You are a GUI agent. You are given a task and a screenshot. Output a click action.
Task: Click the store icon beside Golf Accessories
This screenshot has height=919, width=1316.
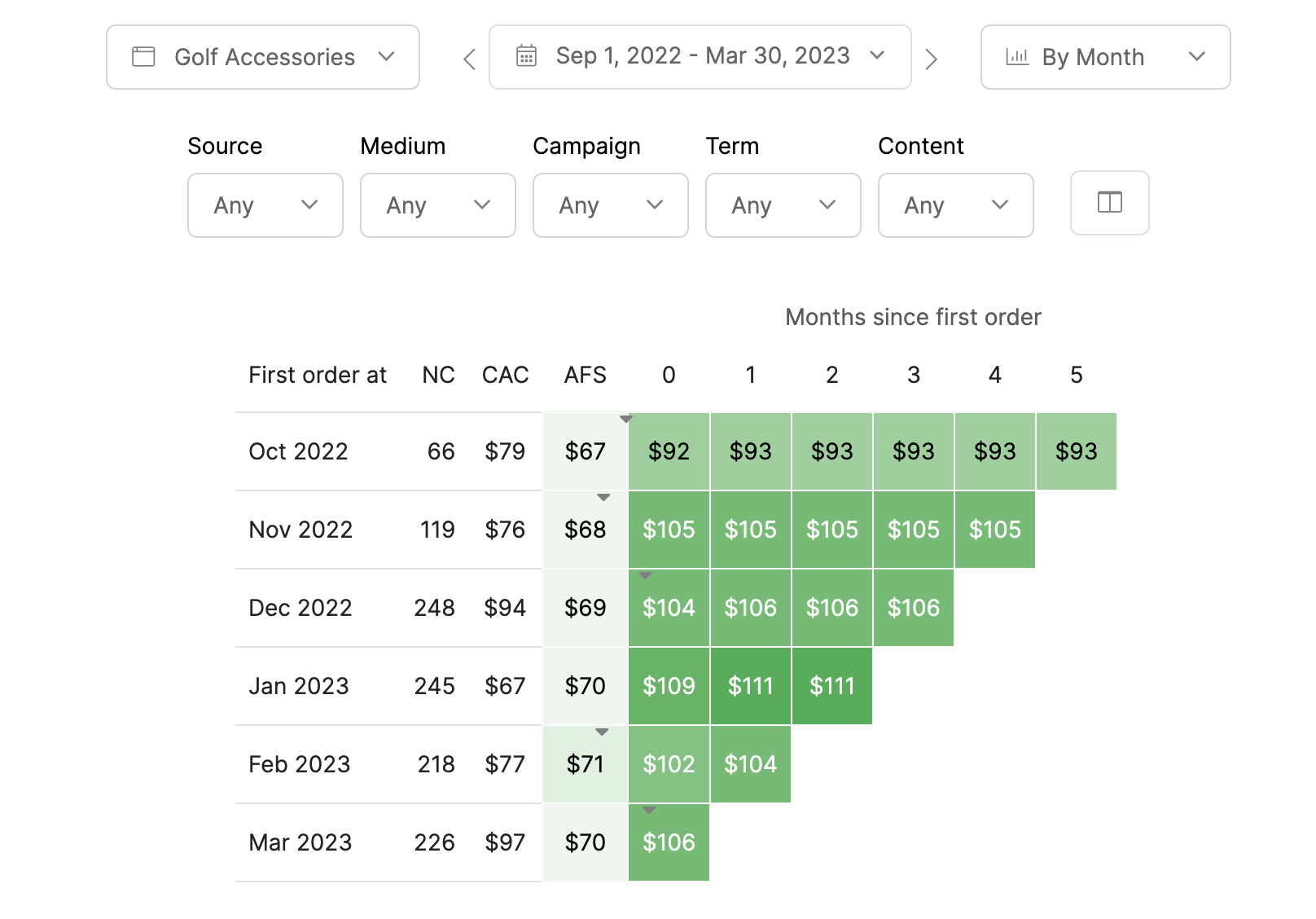(143, 57)
